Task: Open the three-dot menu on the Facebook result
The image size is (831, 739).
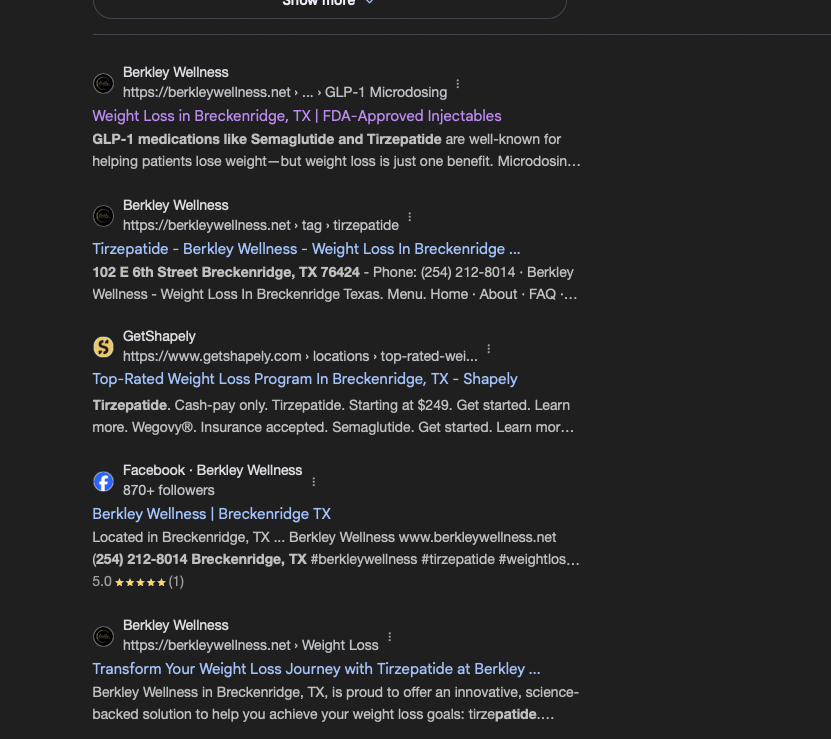Action: [313, 481]
